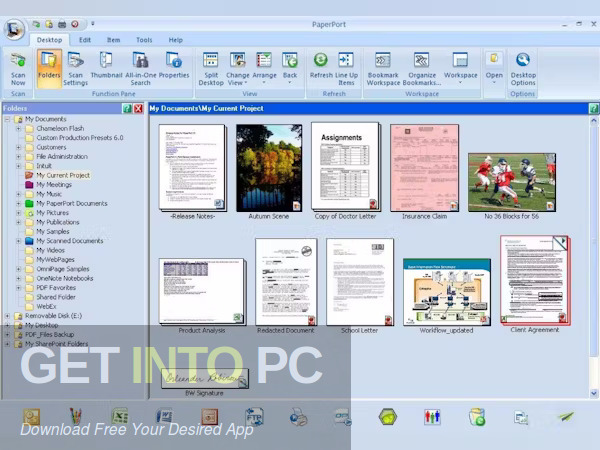Click Split Desktop

pos(211,69)
